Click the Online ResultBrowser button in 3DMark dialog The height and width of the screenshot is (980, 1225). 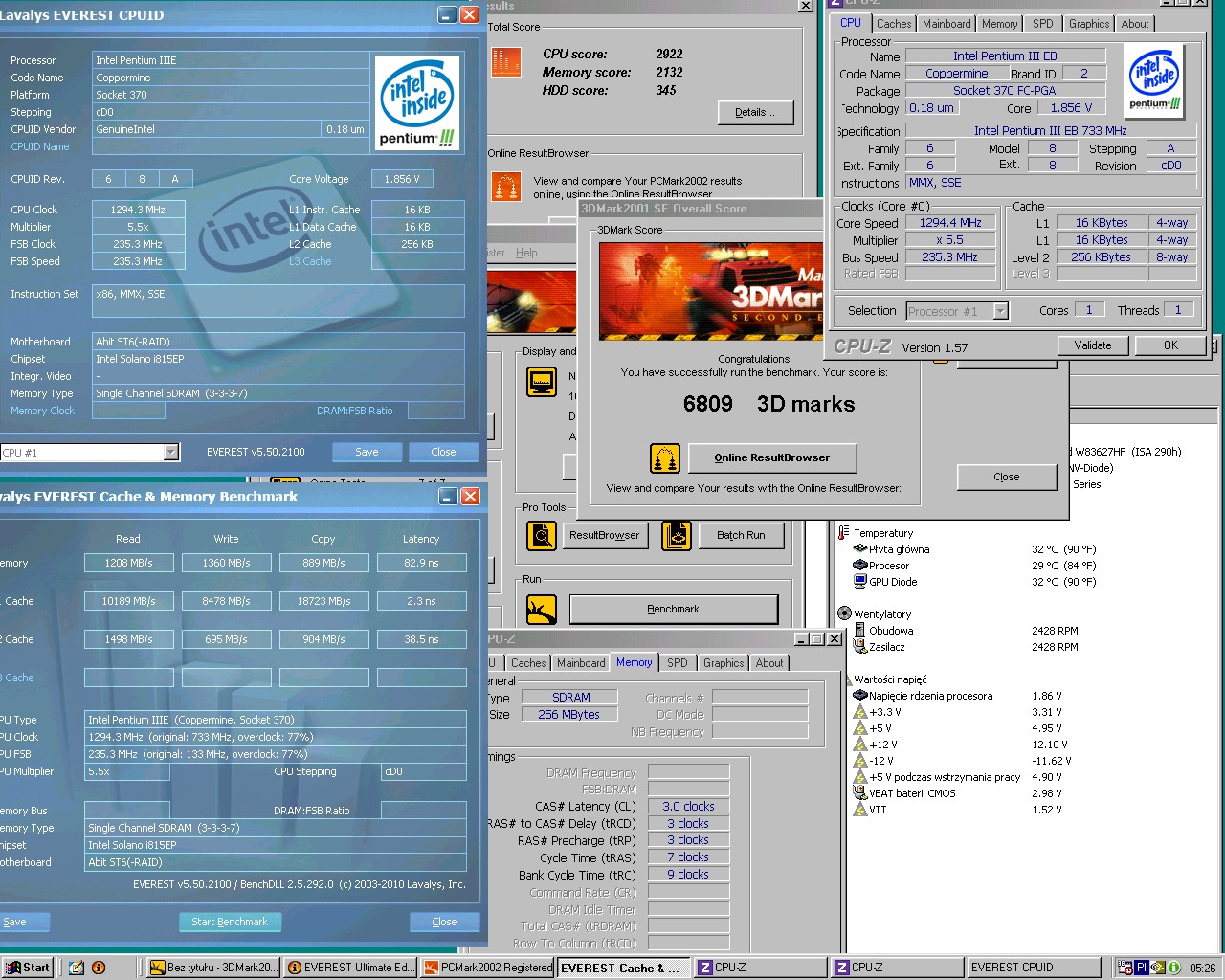pos(772,458)
